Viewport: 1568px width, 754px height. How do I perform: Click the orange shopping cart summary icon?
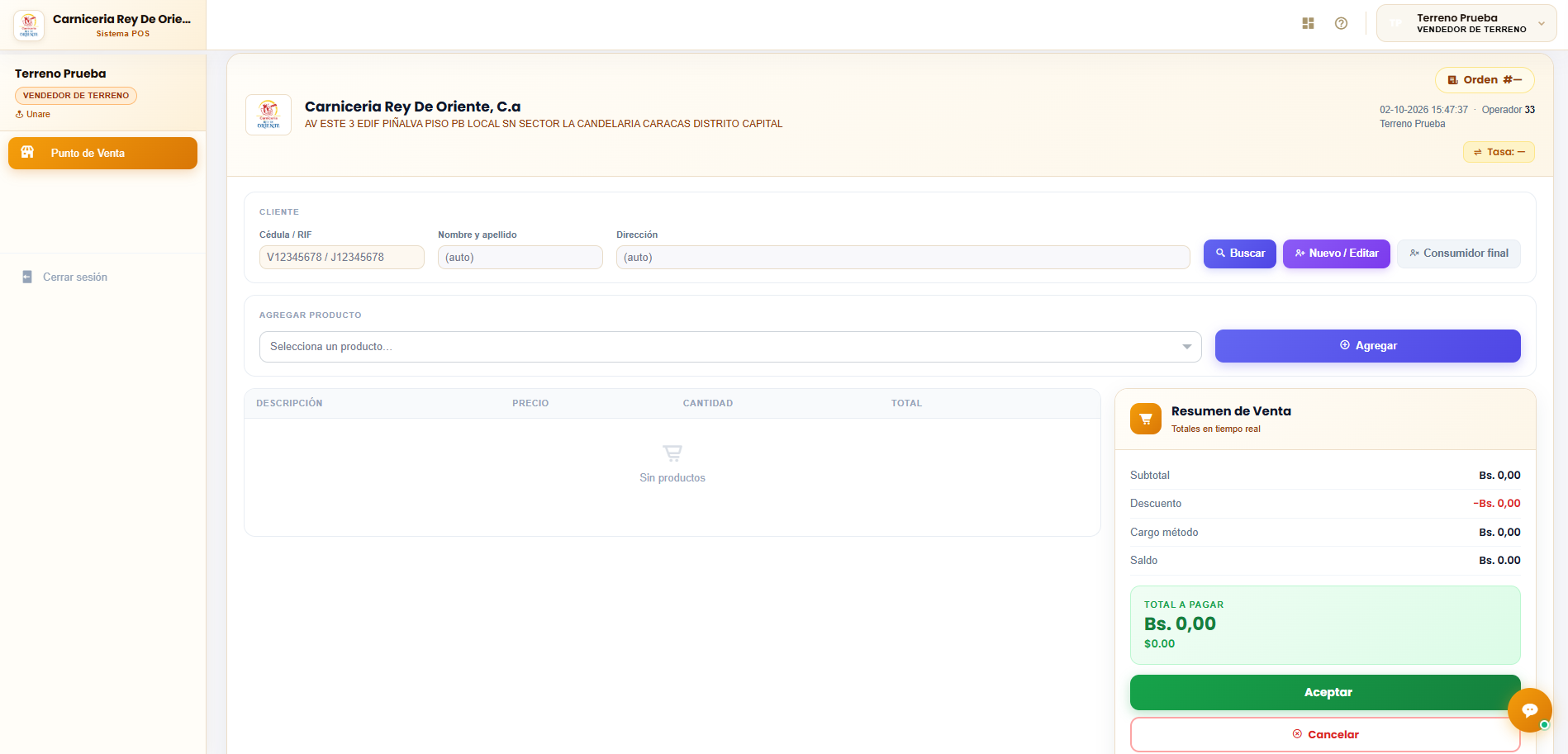pos(1145,419)
